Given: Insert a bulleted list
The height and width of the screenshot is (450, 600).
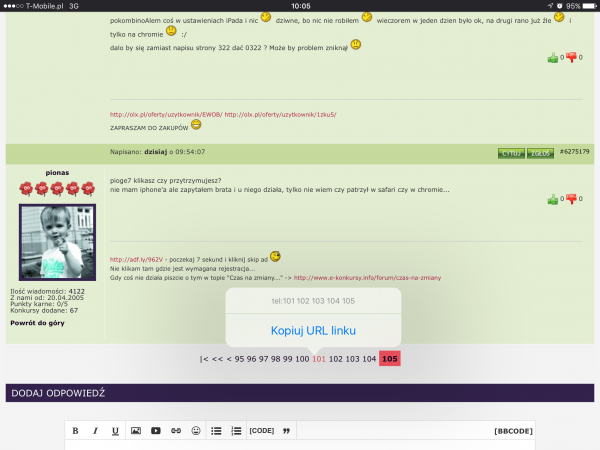Looking at the screenshot, I should (x=217, y=431).
